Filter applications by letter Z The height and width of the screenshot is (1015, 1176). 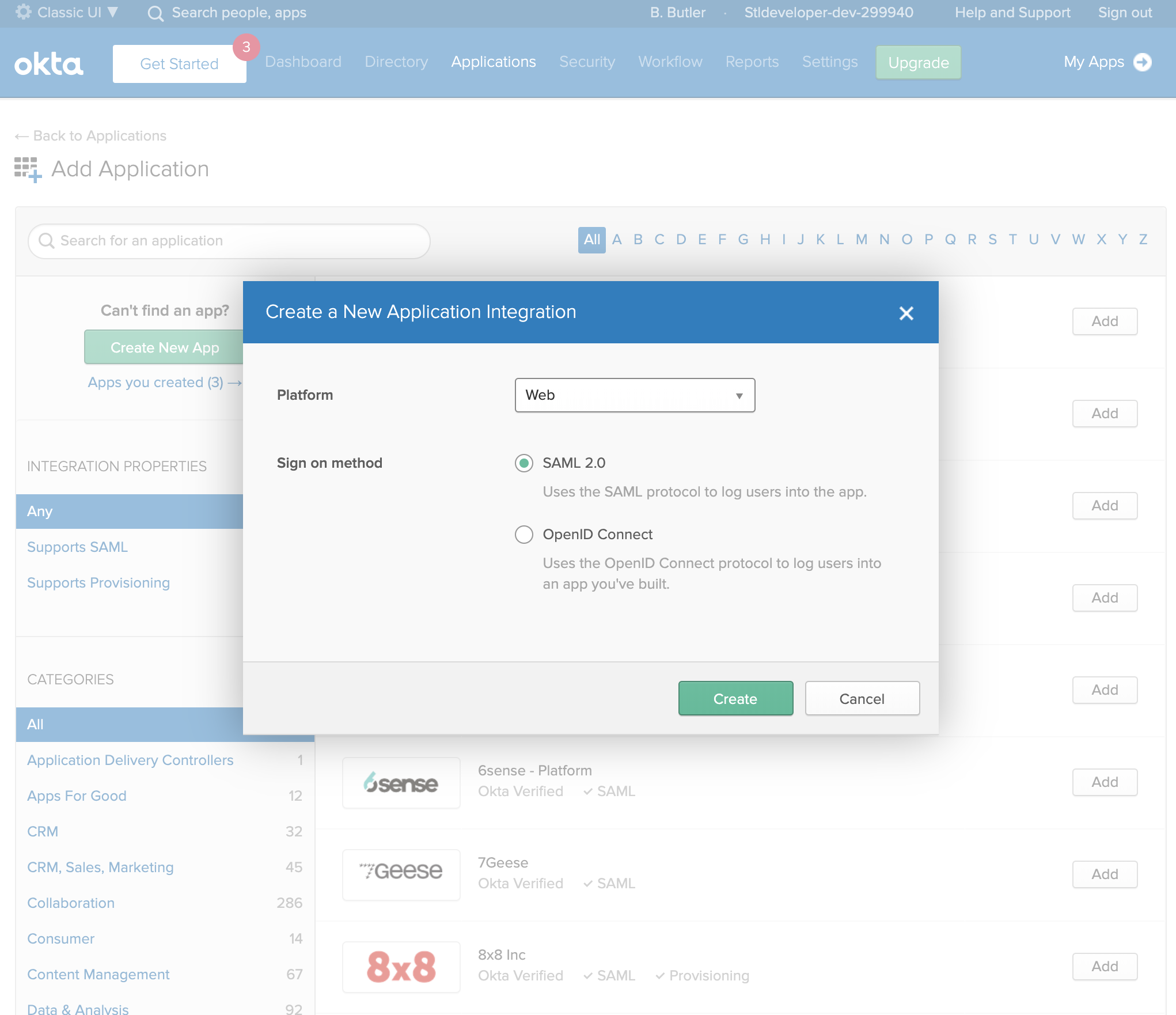[1143, 240]
